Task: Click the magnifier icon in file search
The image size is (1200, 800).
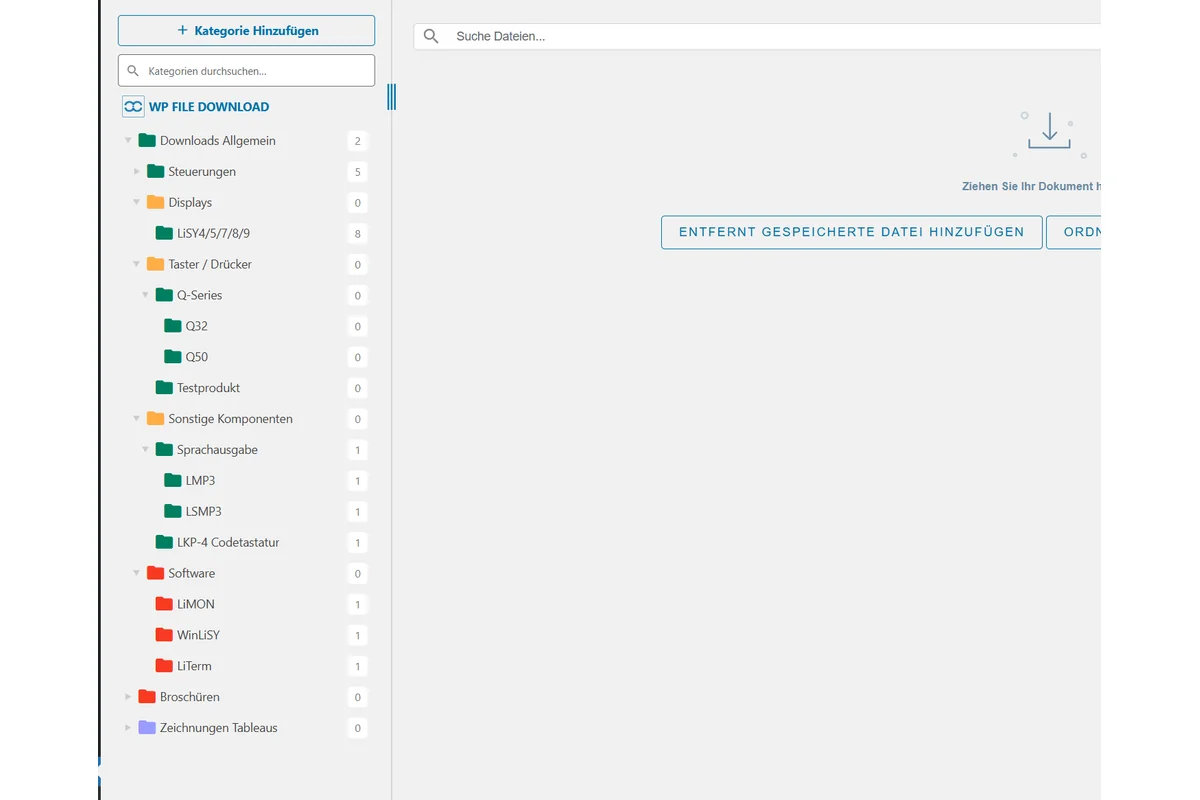Action: 431,37
